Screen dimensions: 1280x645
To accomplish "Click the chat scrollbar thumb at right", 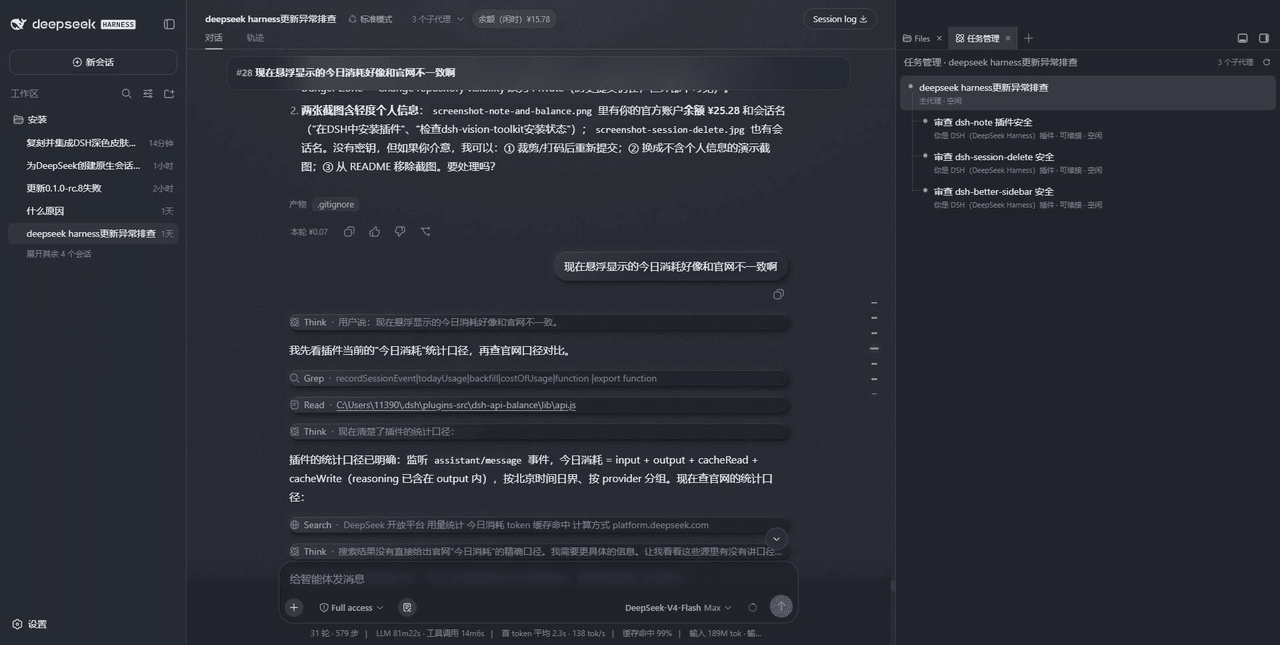I will [x=892, y=586].
